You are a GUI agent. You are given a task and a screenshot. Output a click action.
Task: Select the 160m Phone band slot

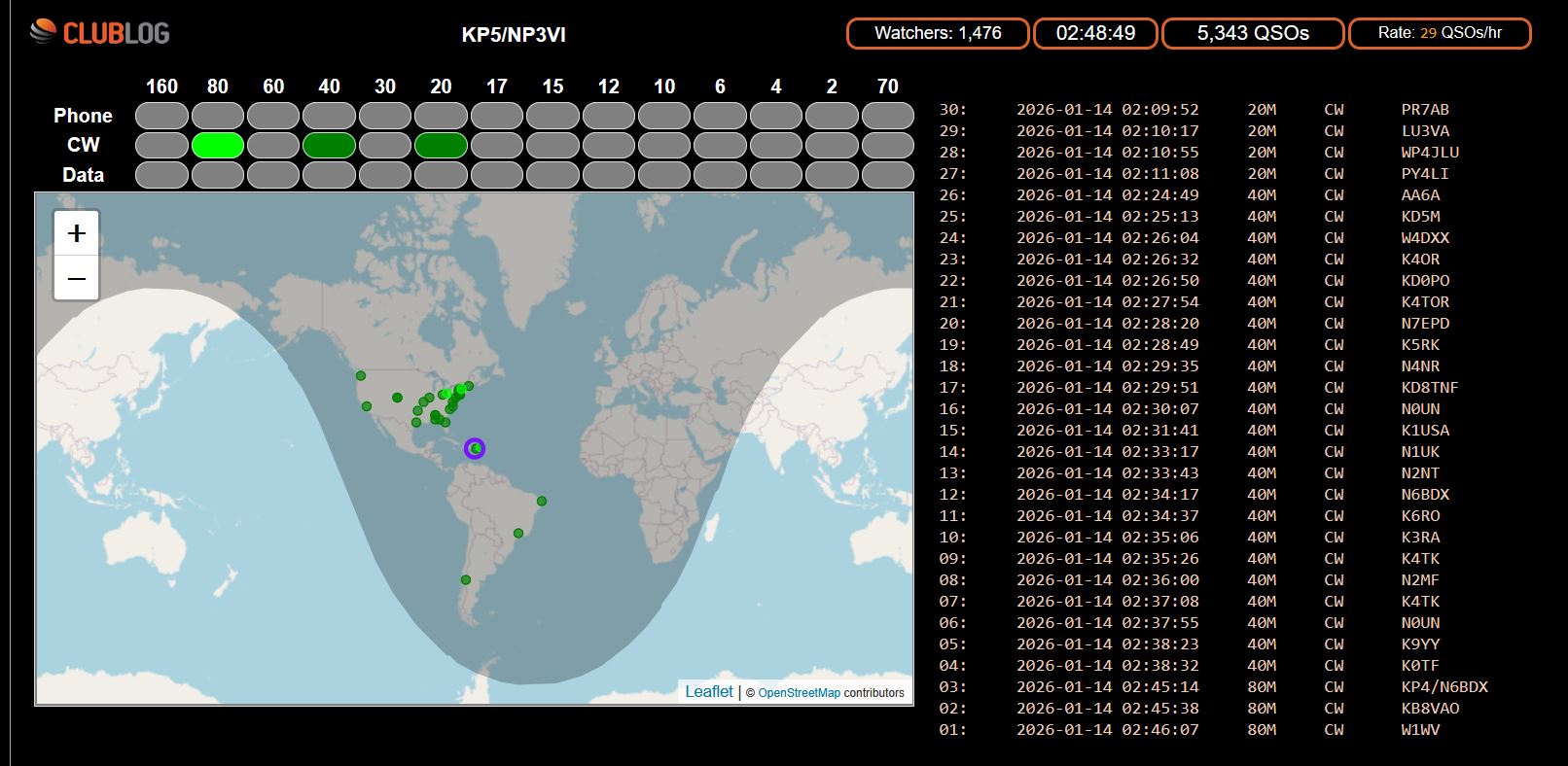(x=161, y=116)
